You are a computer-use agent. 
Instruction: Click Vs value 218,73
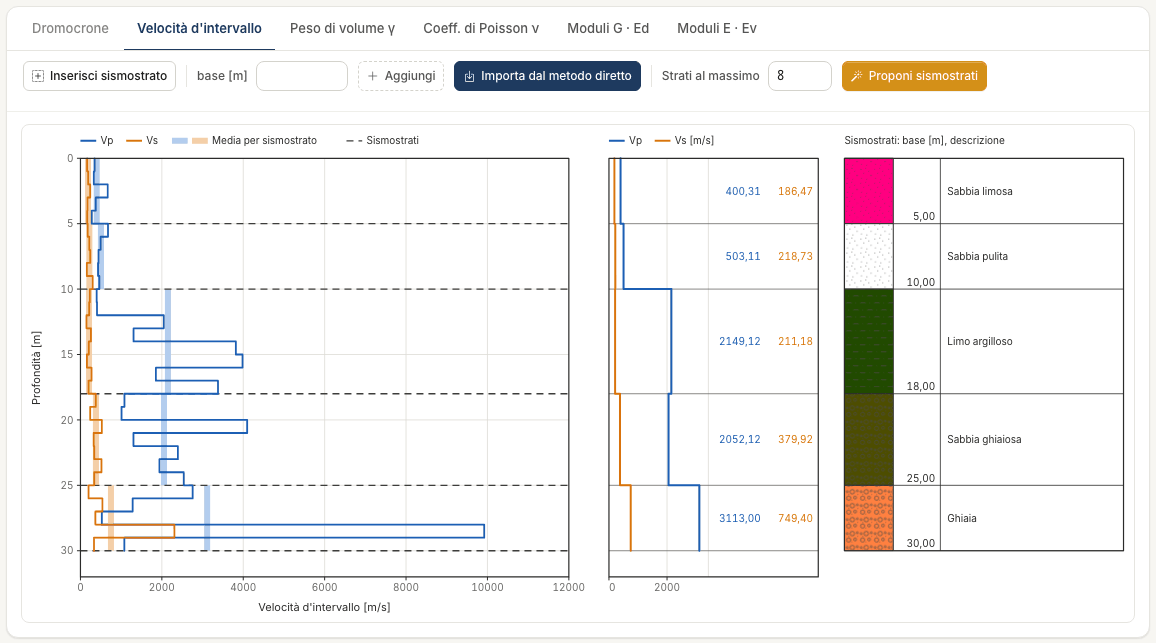[795, 256]
